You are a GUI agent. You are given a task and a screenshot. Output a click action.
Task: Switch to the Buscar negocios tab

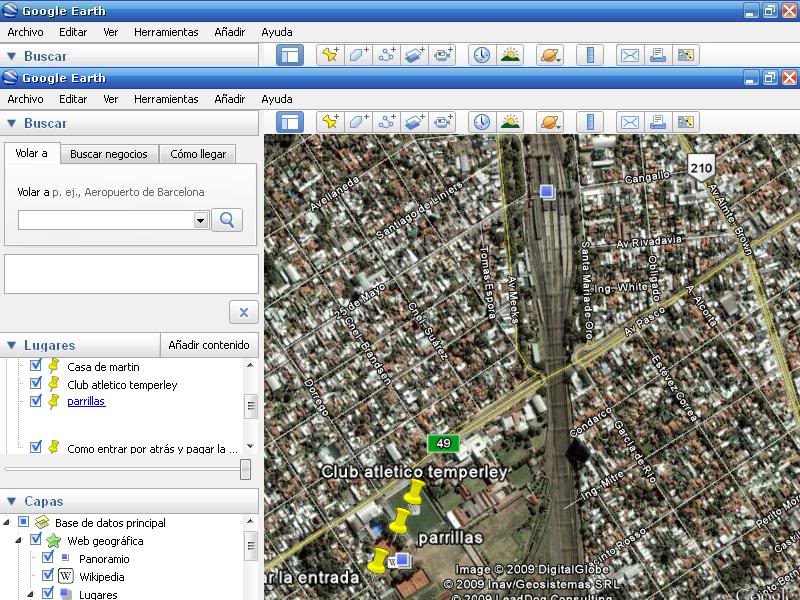click(x=109, y=154)
